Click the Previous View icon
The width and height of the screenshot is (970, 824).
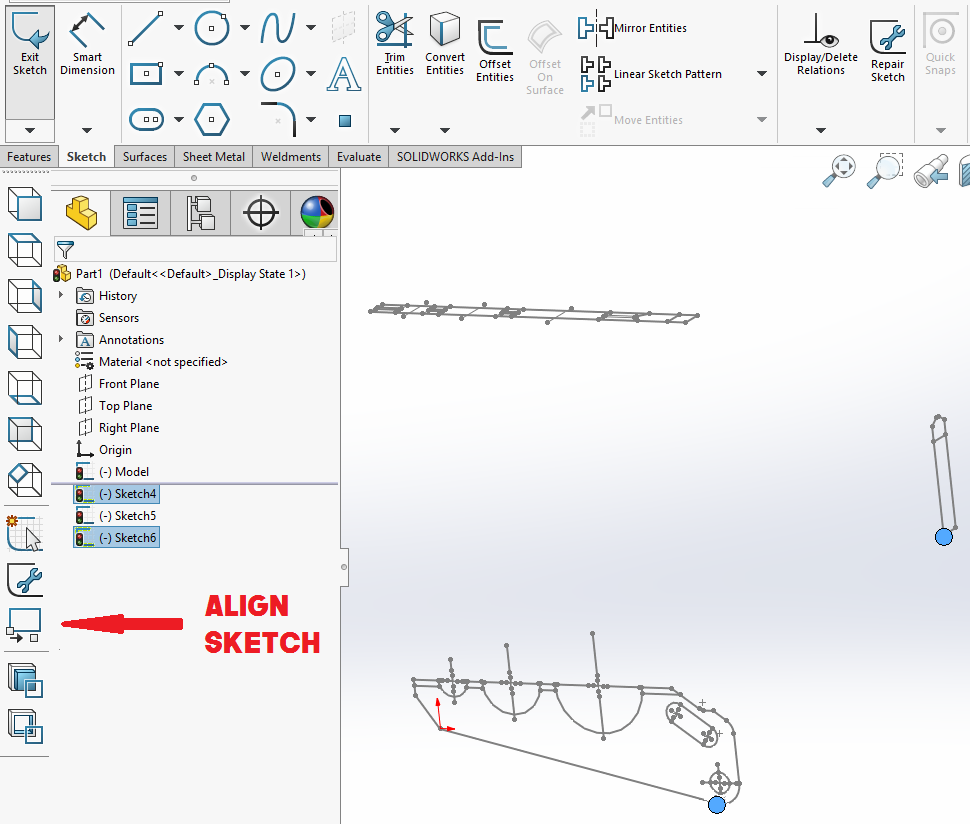tap(931, 171)
